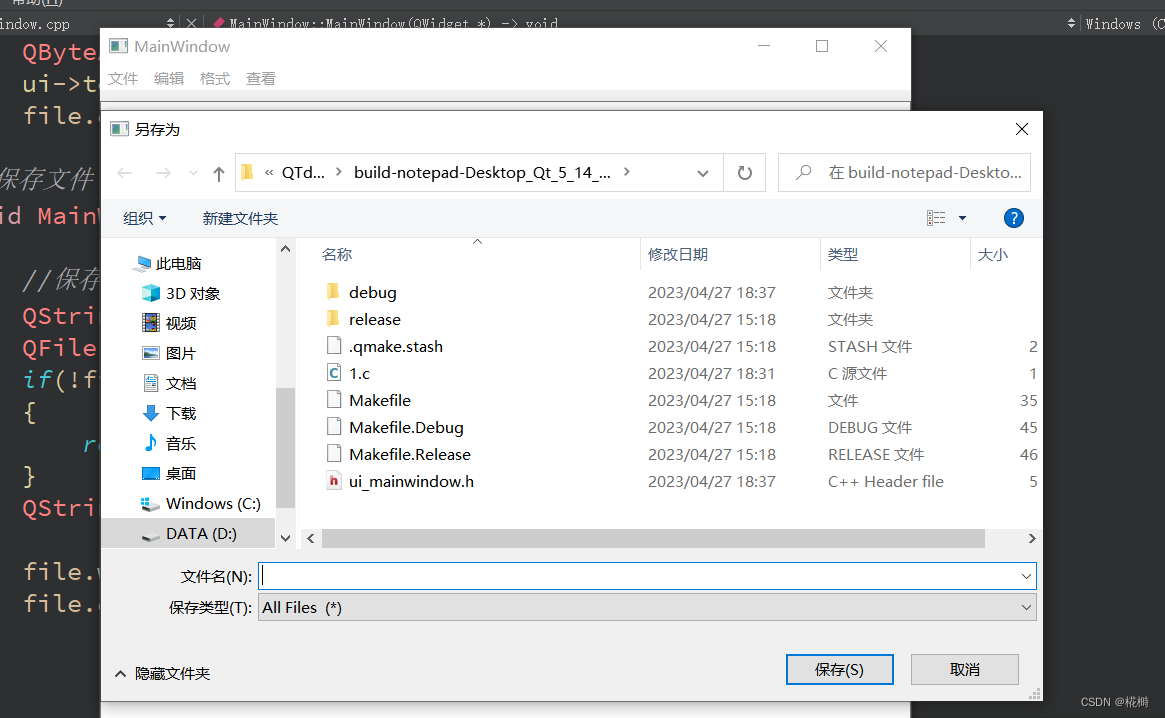The image size is (1165, 718).
Task: Refresh the folder view
Action: coord(744,172)
